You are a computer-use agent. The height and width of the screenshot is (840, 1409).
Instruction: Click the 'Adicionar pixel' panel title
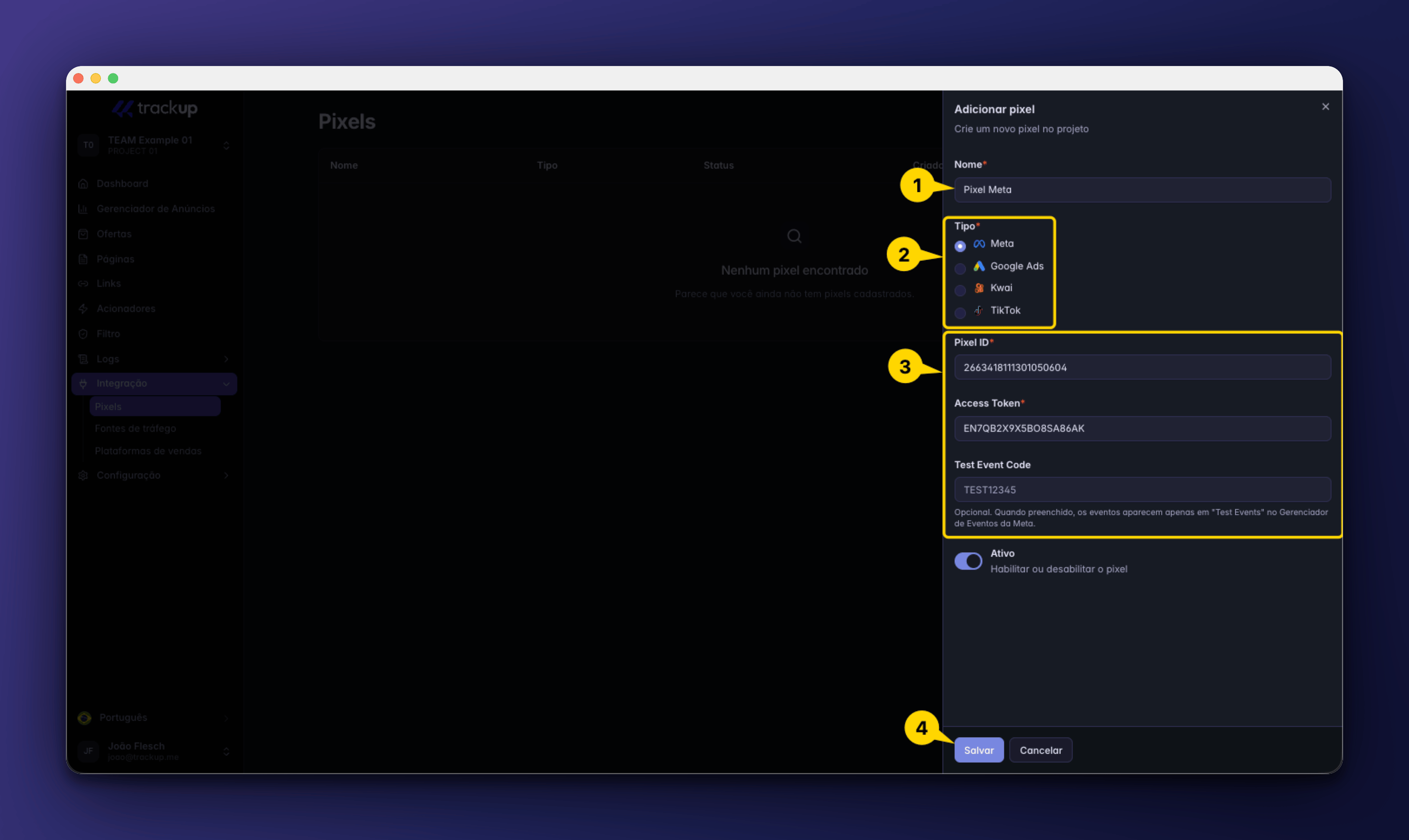(994, 109)
